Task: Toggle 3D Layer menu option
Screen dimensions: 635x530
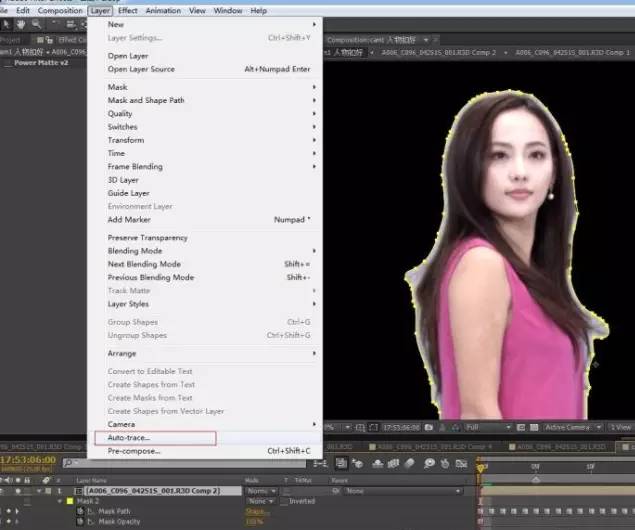Action: coord(123,180)
